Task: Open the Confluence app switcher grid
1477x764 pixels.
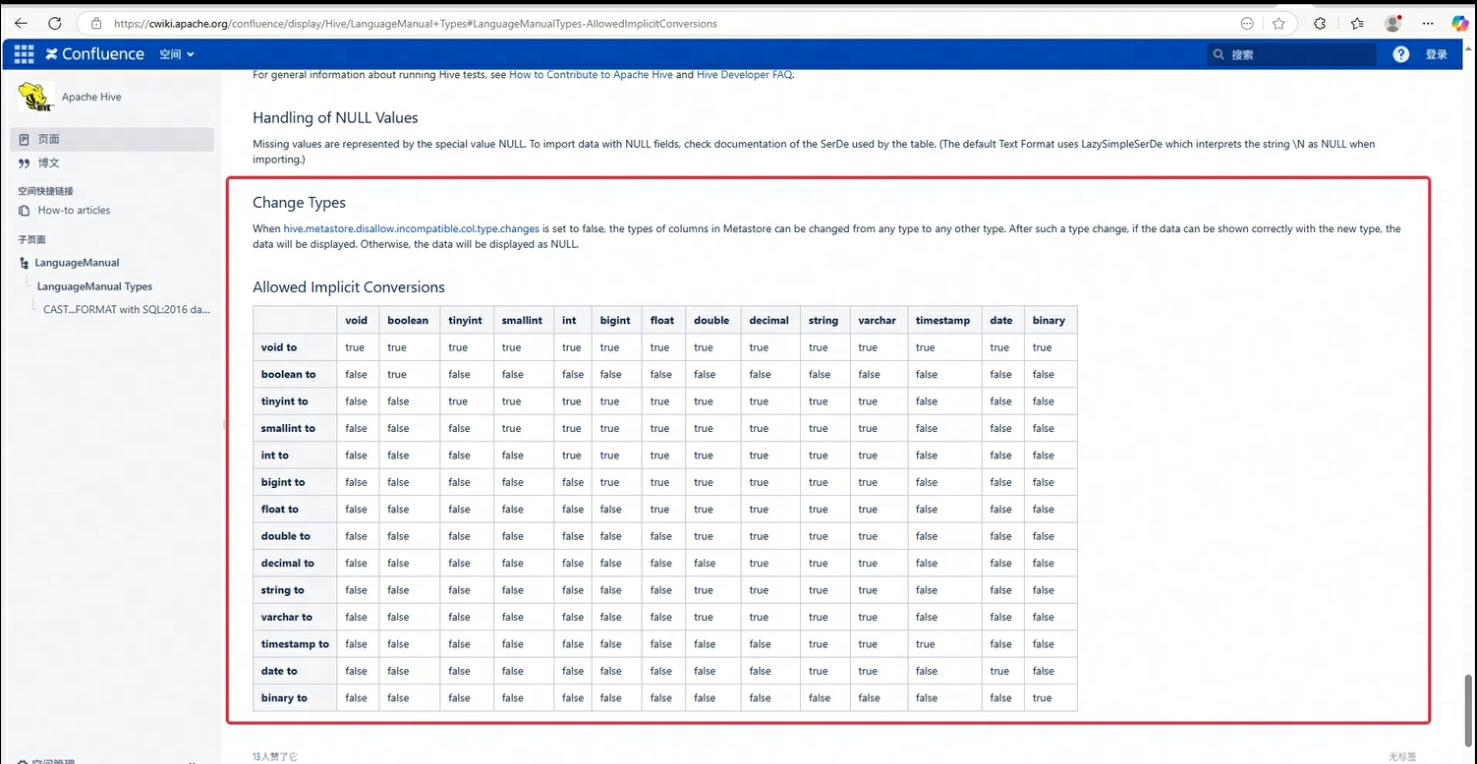Action: 24,54
